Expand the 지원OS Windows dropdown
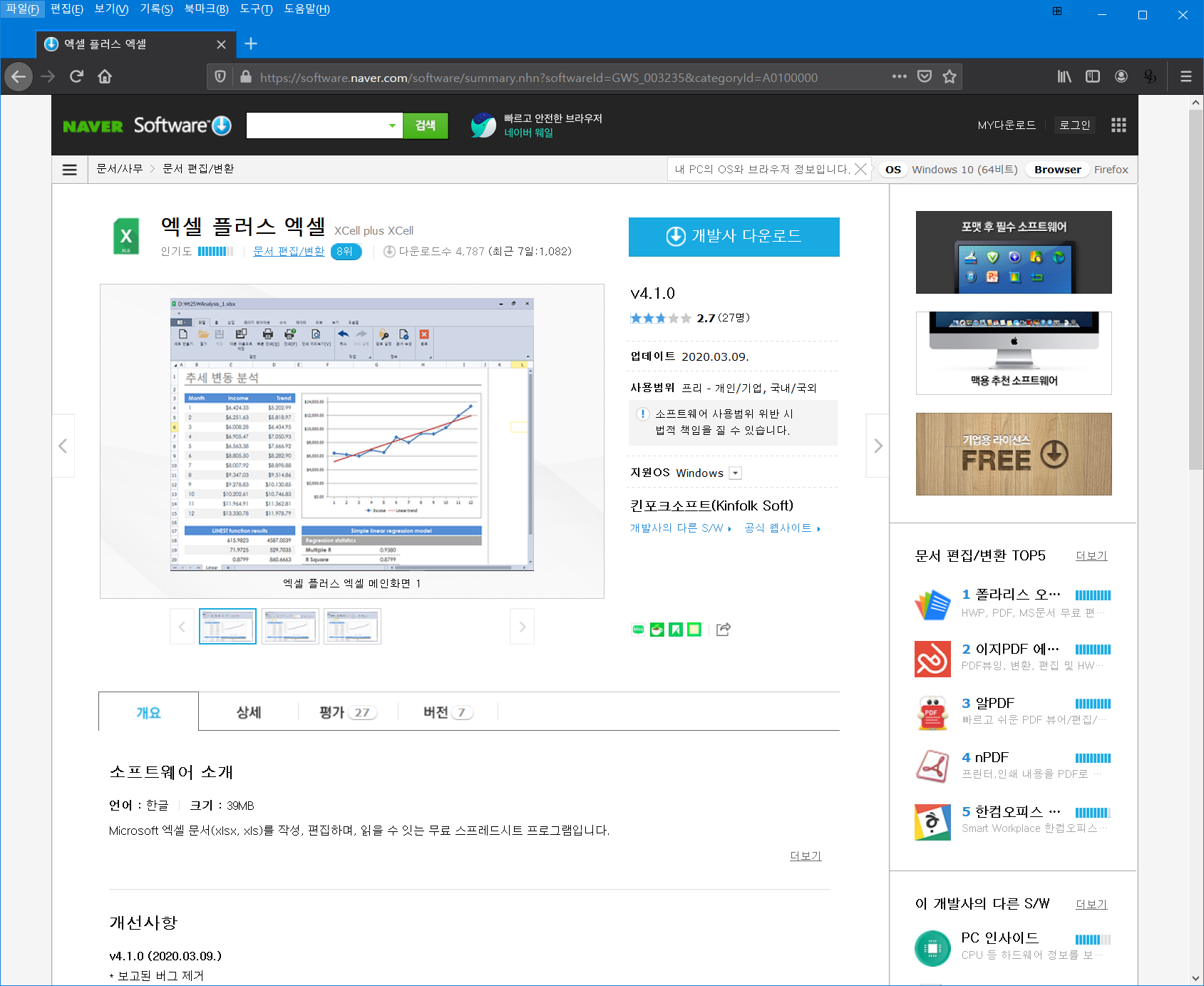 coord(736,473)
